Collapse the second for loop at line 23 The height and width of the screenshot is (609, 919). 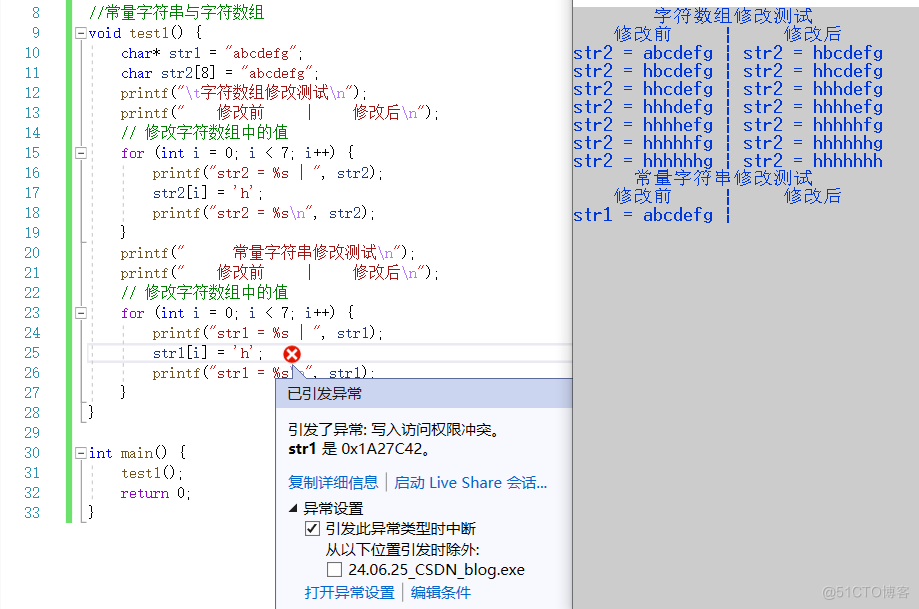pyautogui.click(x=81, y=313)
